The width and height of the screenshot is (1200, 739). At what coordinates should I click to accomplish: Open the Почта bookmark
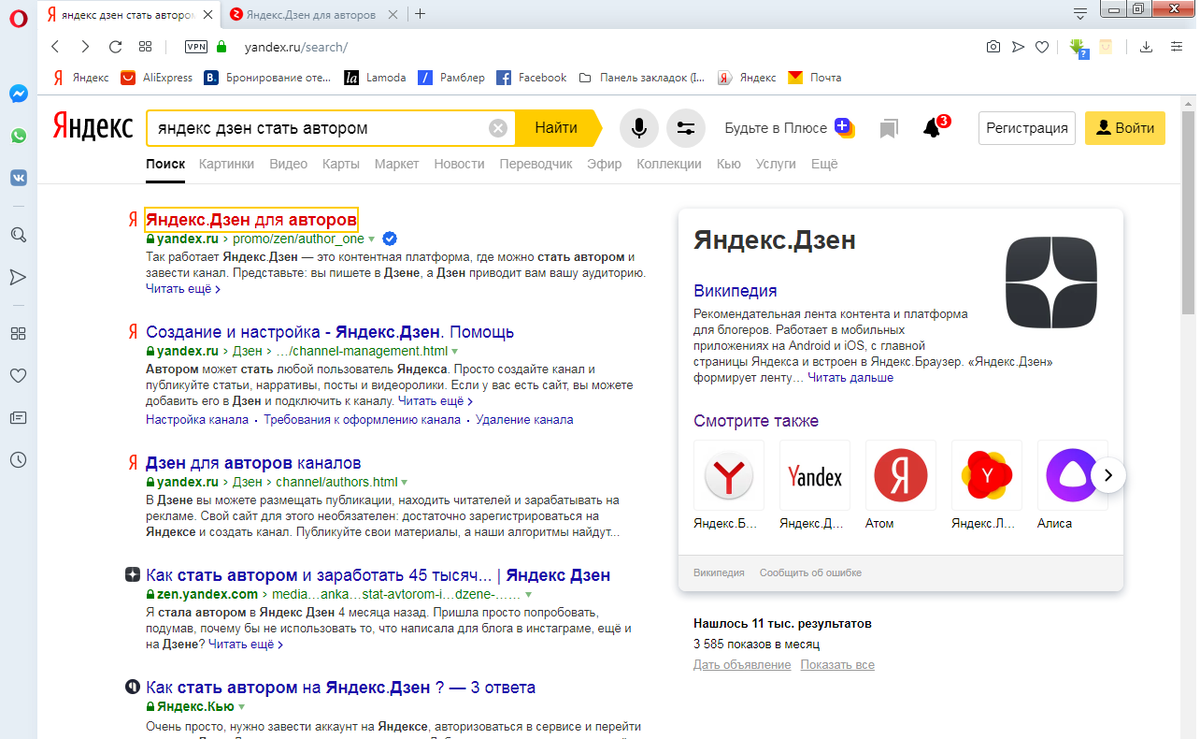coord(815,77)
